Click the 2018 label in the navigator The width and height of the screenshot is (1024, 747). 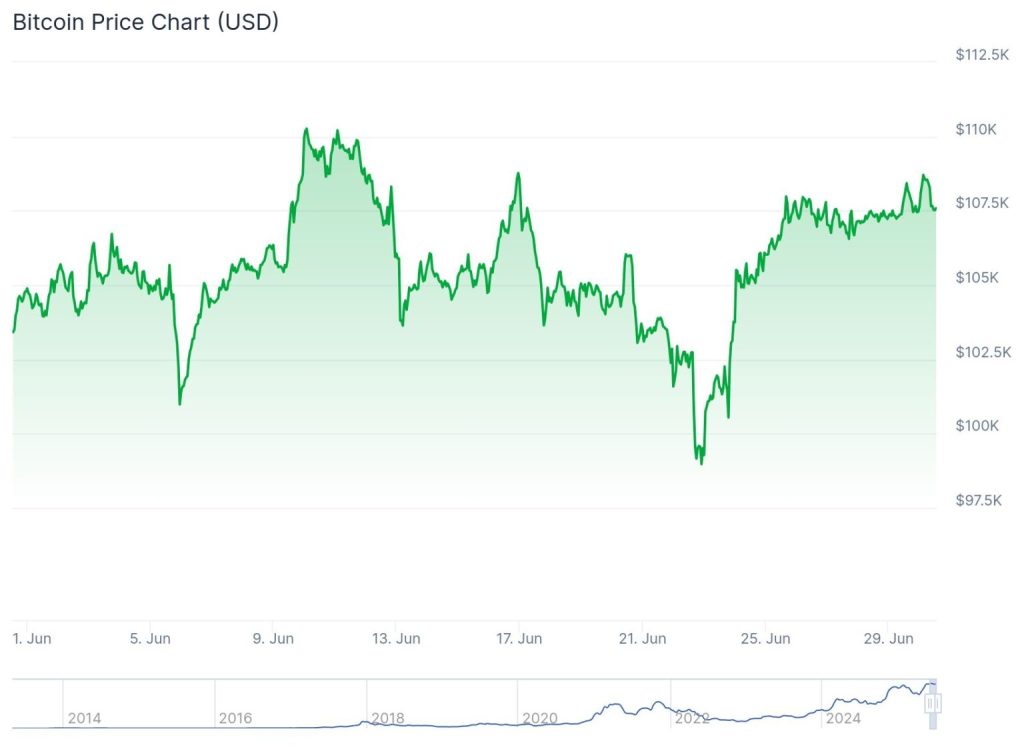pyautogui.click(x=387, y=718)
